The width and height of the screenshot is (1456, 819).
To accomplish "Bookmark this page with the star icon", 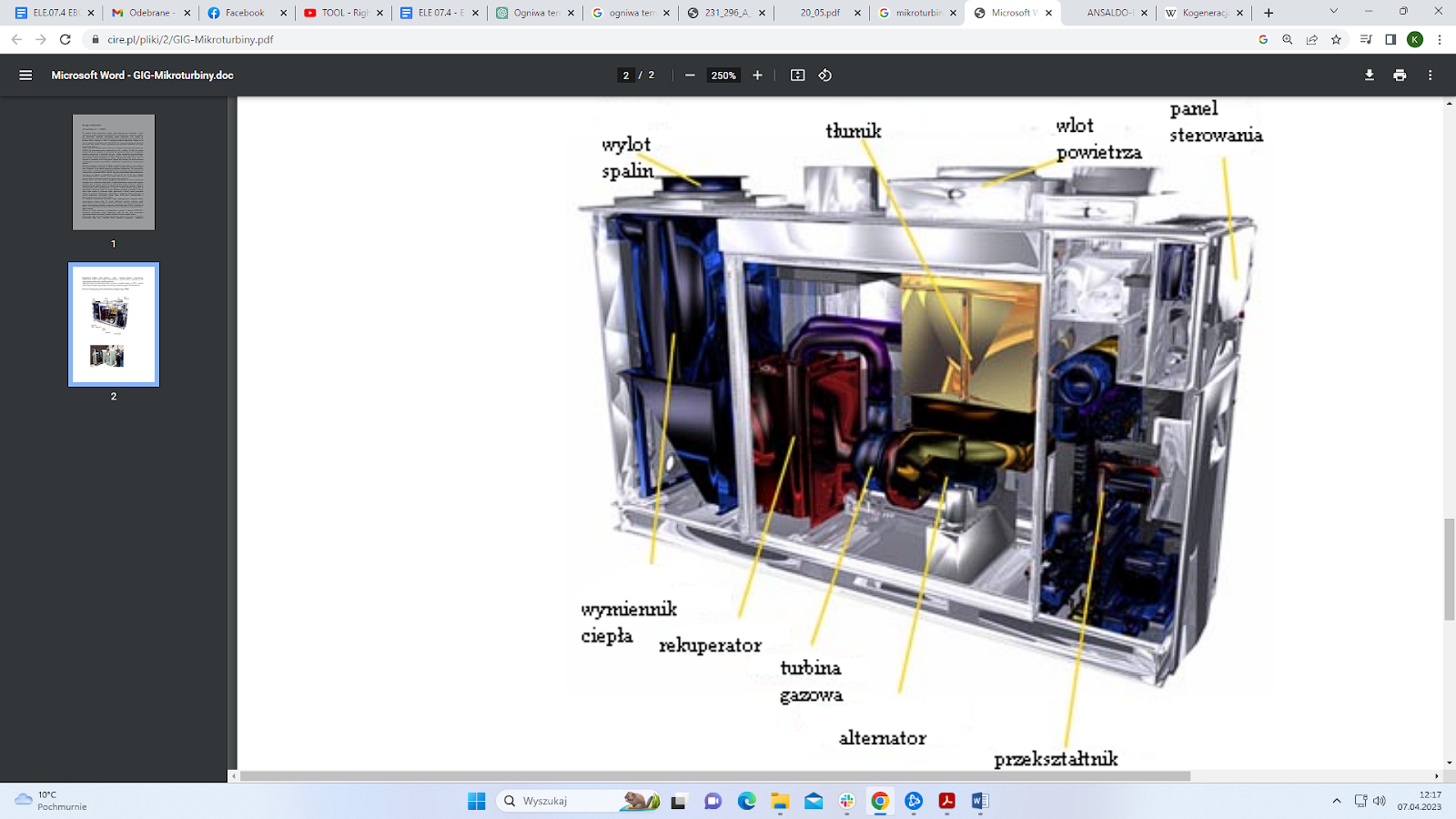I will [x=1336, y=39].
